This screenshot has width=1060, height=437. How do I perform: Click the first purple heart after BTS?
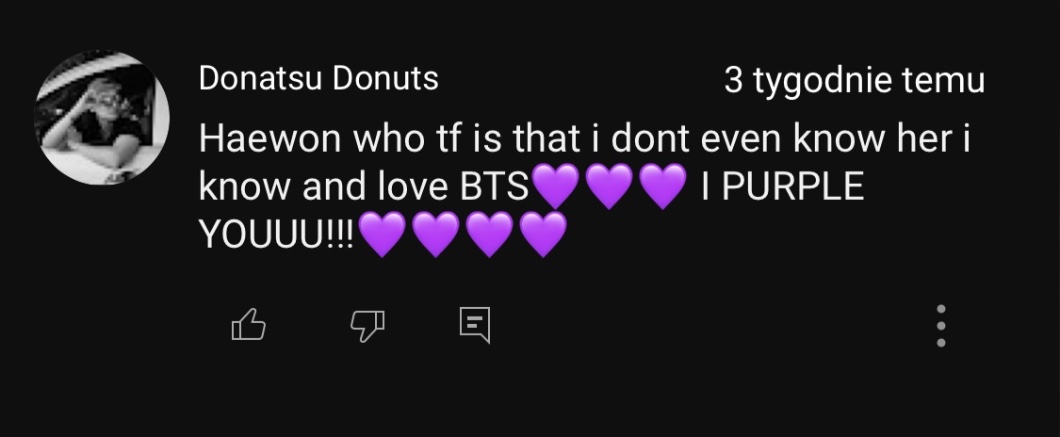(x=556, y=187)
